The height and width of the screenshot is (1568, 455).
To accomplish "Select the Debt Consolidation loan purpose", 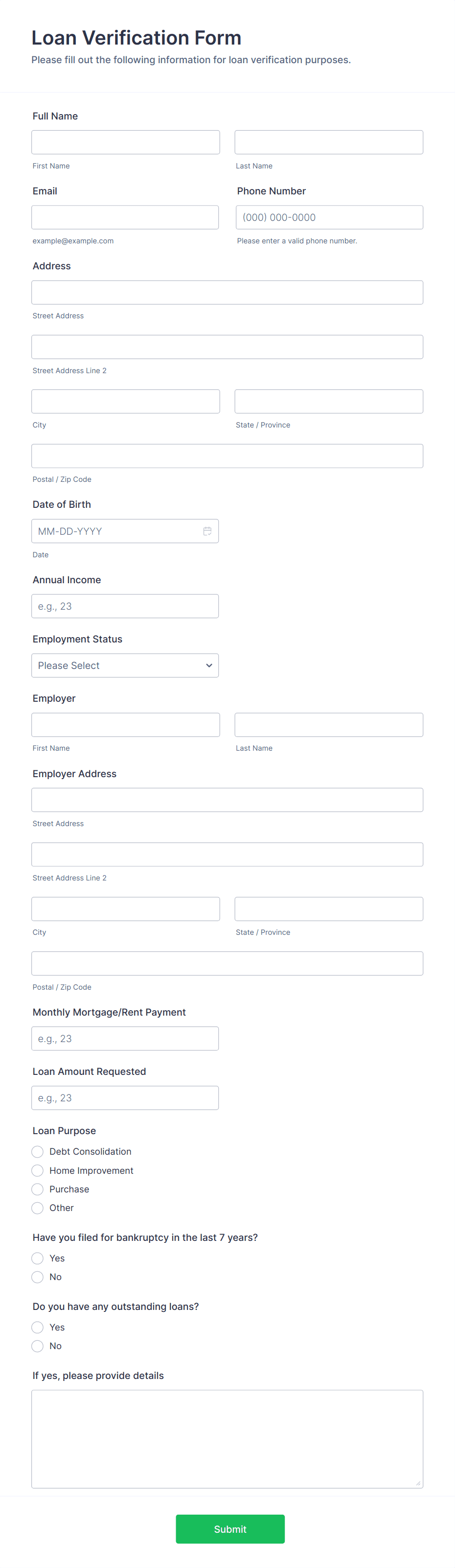I will tap(37, 1152).
